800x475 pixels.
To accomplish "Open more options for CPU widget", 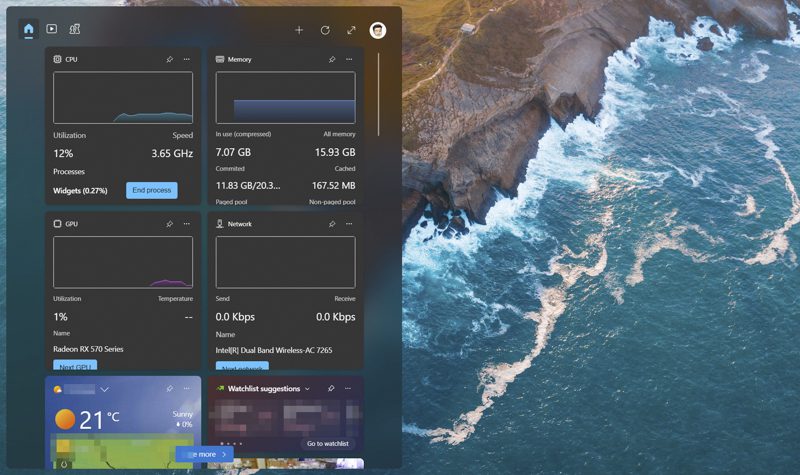I will [187, 59].
